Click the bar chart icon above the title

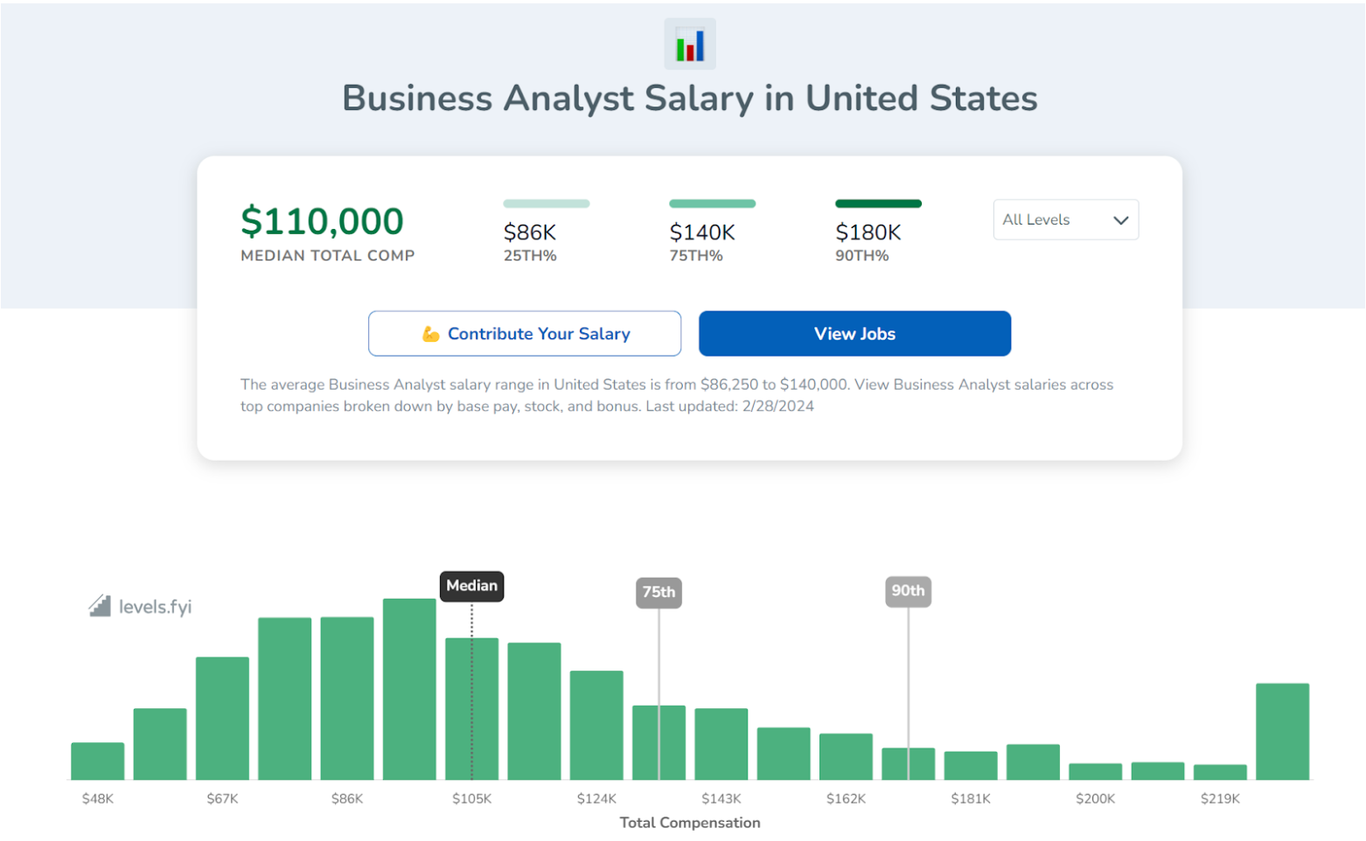(x=690, y=43)
